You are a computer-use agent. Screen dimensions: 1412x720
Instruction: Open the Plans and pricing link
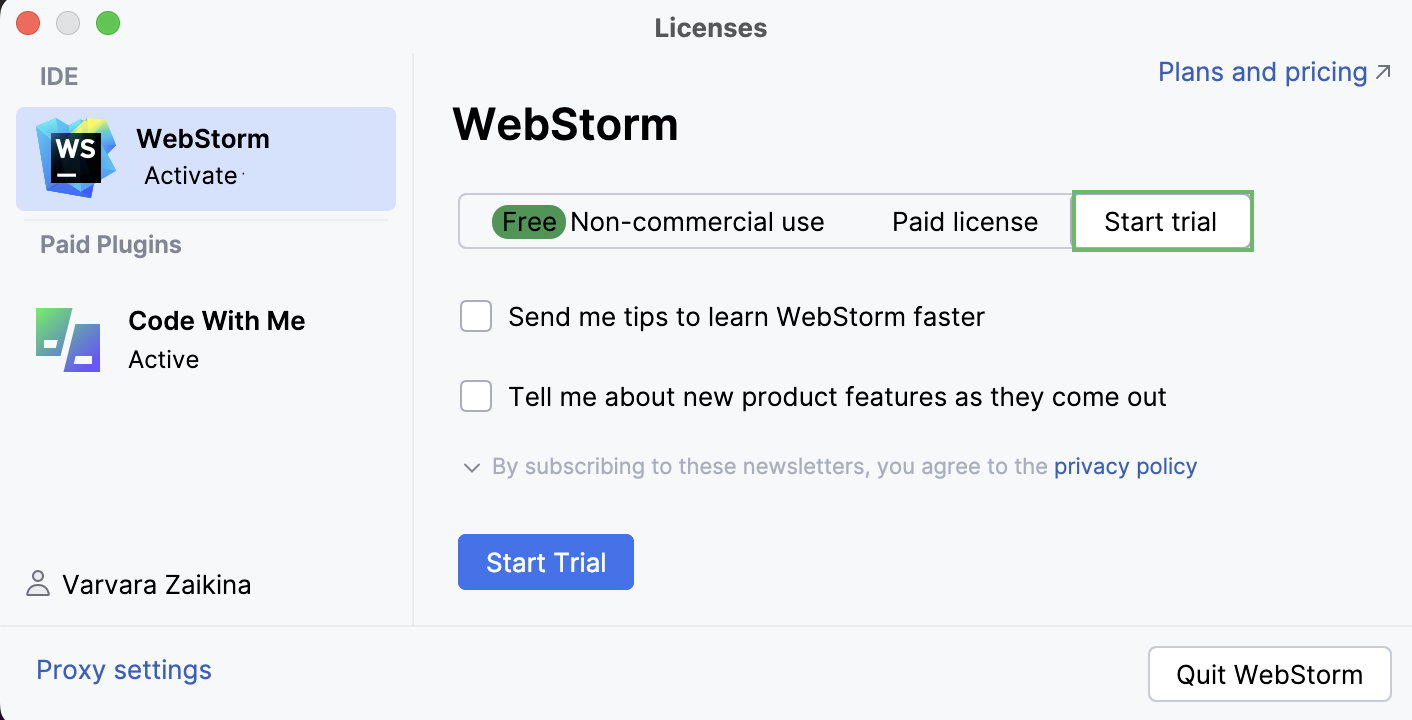1262,72
